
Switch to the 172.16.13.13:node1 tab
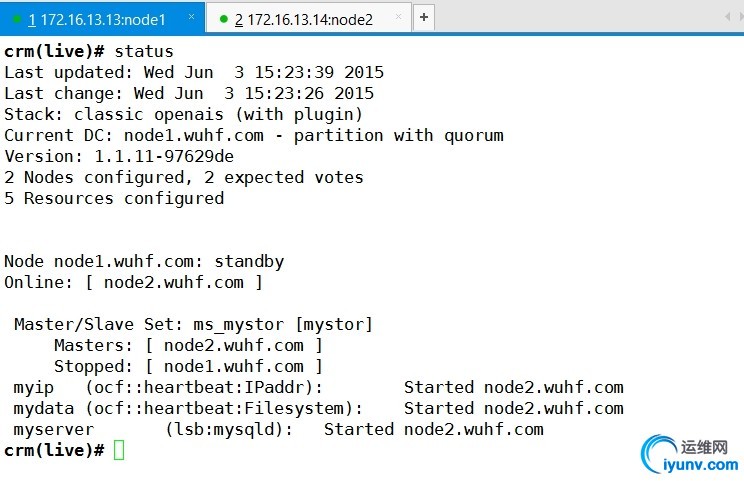[102, 18]
